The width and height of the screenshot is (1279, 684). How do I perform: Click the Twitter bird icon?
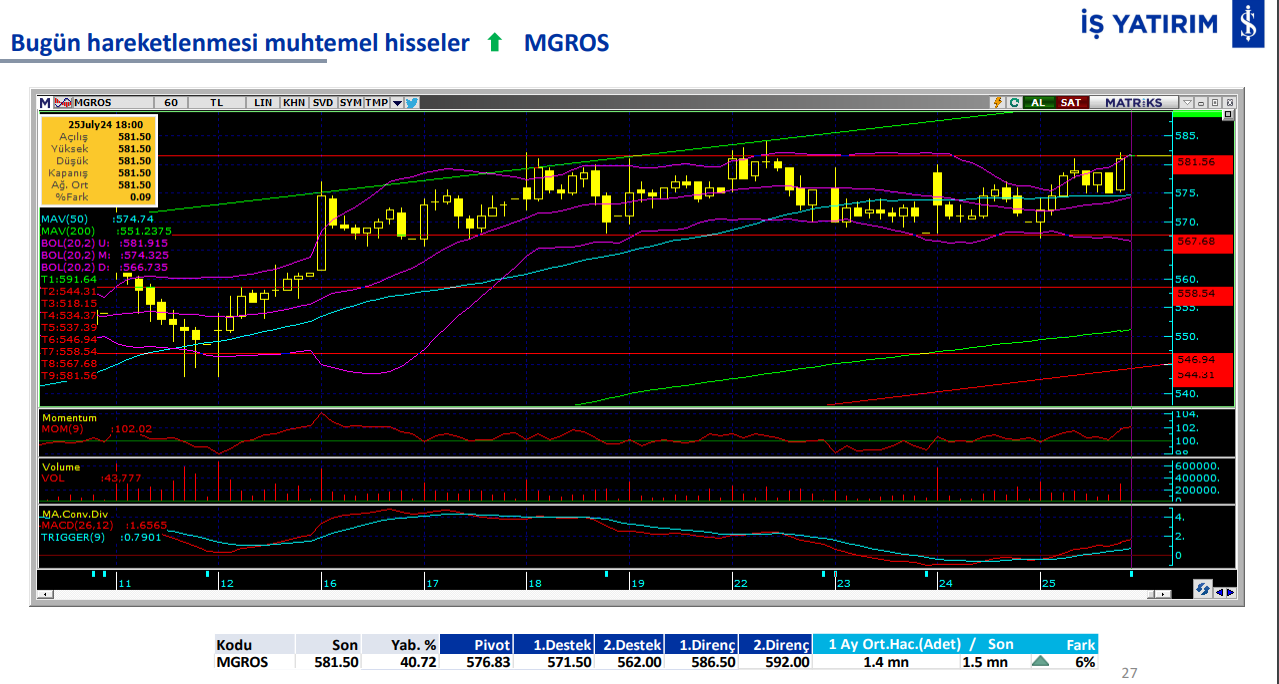411,102
